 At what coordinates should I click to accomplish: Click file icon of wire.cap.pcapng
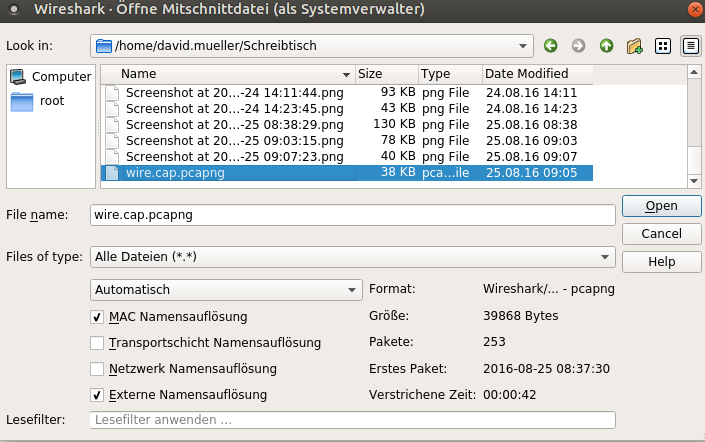coord(112,173)
